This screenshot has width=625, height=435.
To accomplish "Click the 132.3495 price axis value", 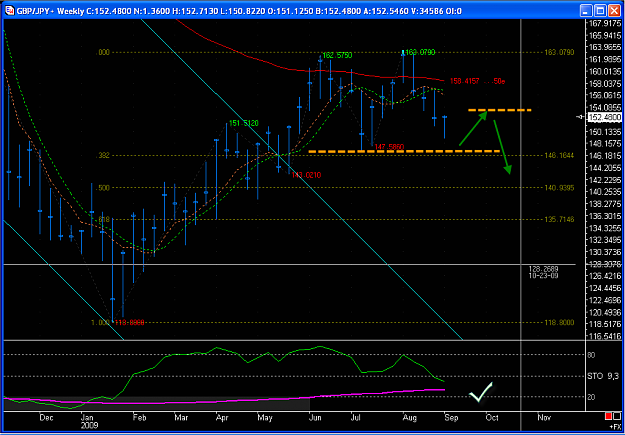I will [x=605, y=240].
